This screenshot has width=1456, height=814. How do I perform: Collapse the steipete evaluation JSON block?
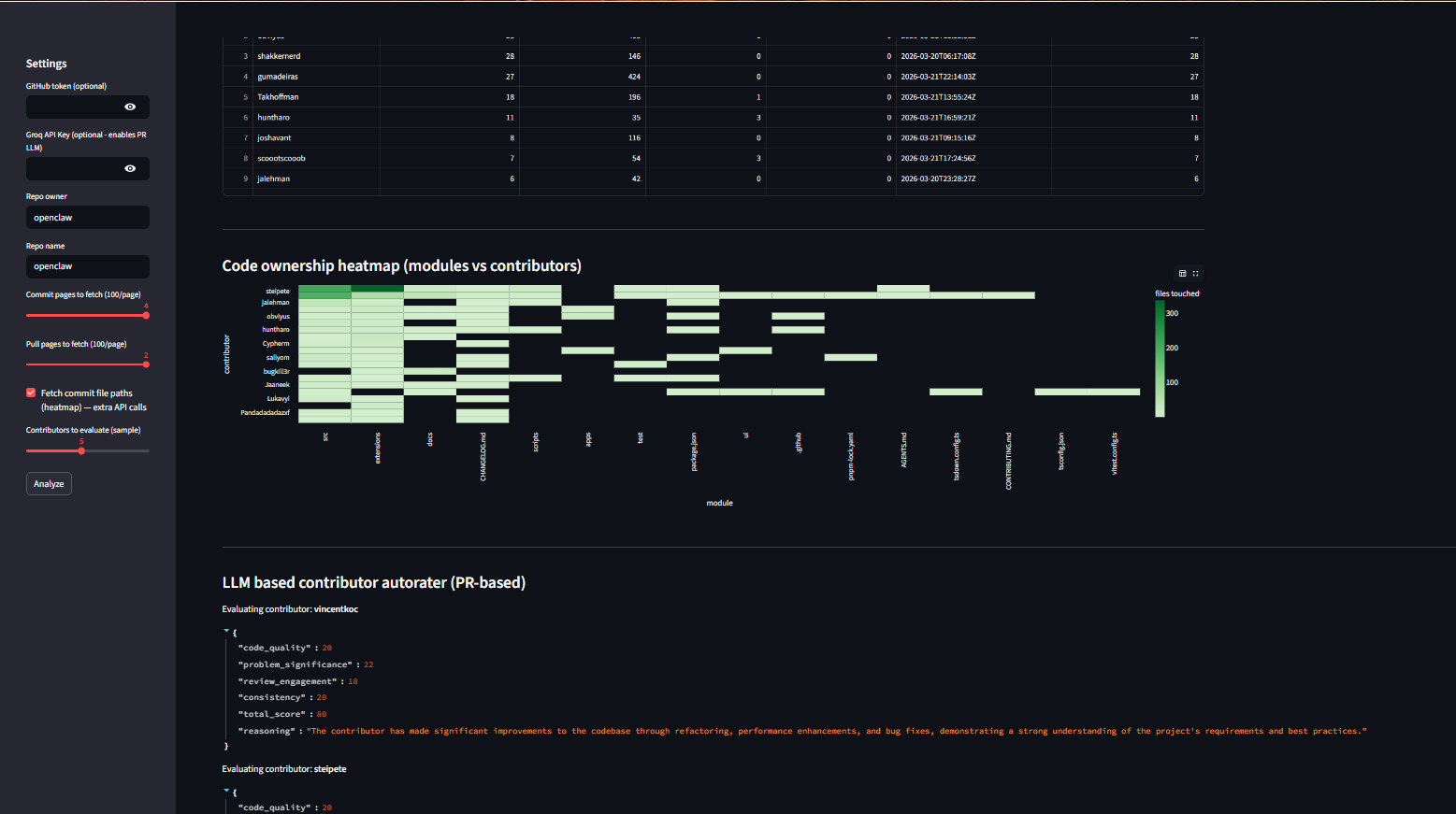tap(225, 790)
